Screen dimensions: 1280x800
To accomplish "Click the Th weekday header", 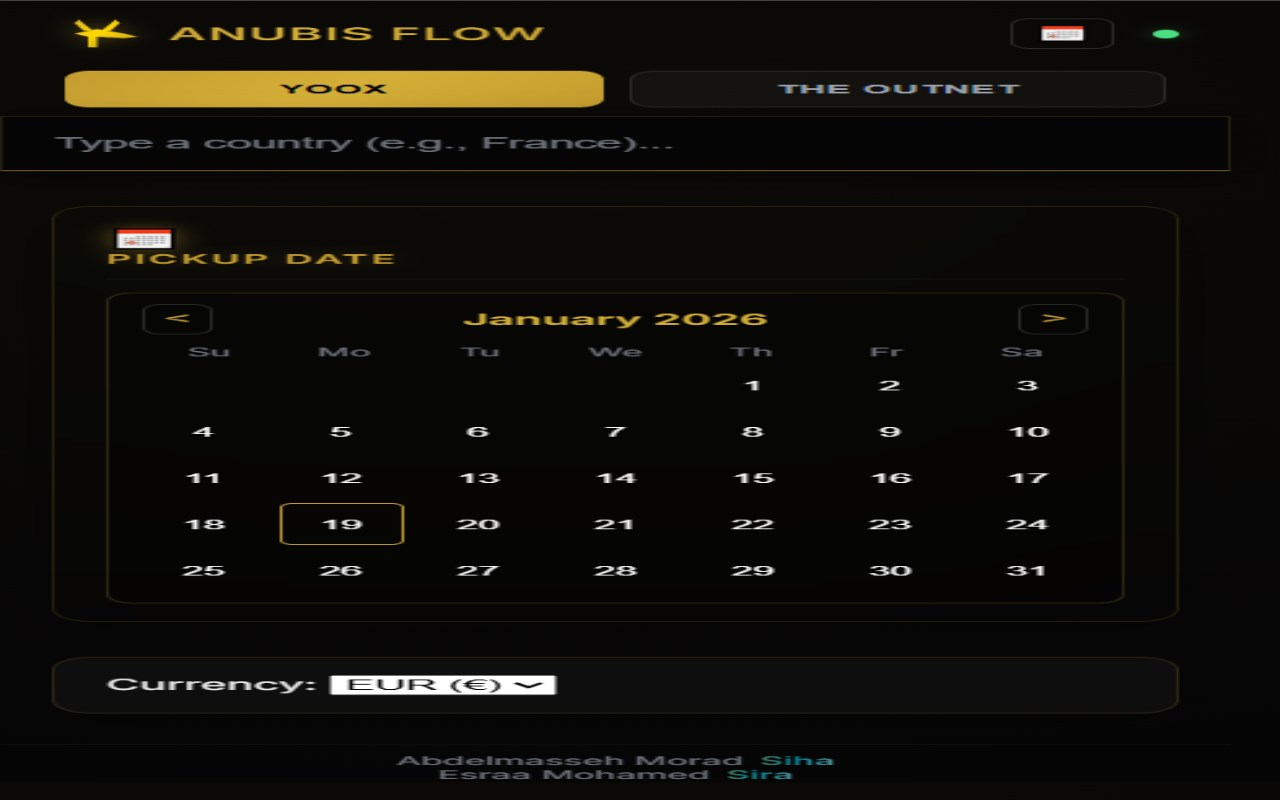I will click(x=752, y=351).
